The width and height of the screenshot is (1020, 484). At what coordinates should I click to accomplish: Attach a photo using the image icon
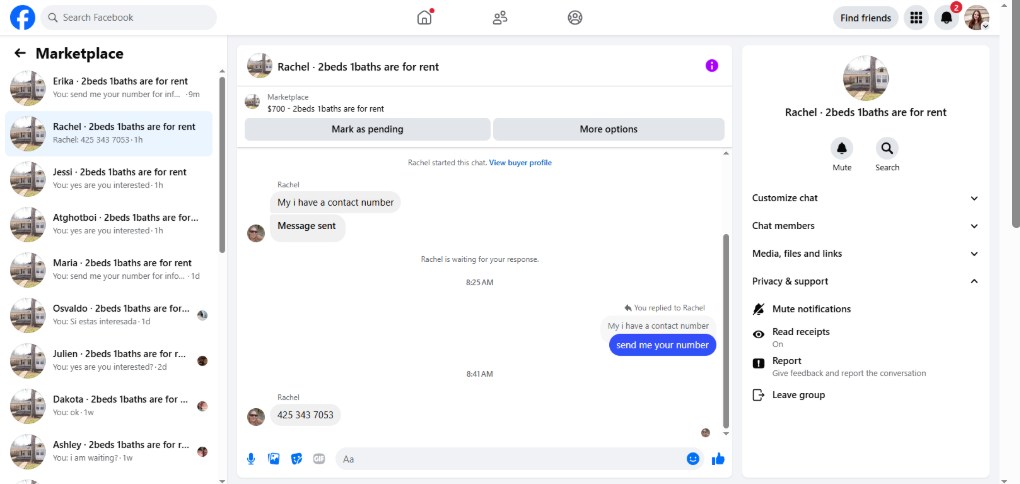tap(274, 459)
